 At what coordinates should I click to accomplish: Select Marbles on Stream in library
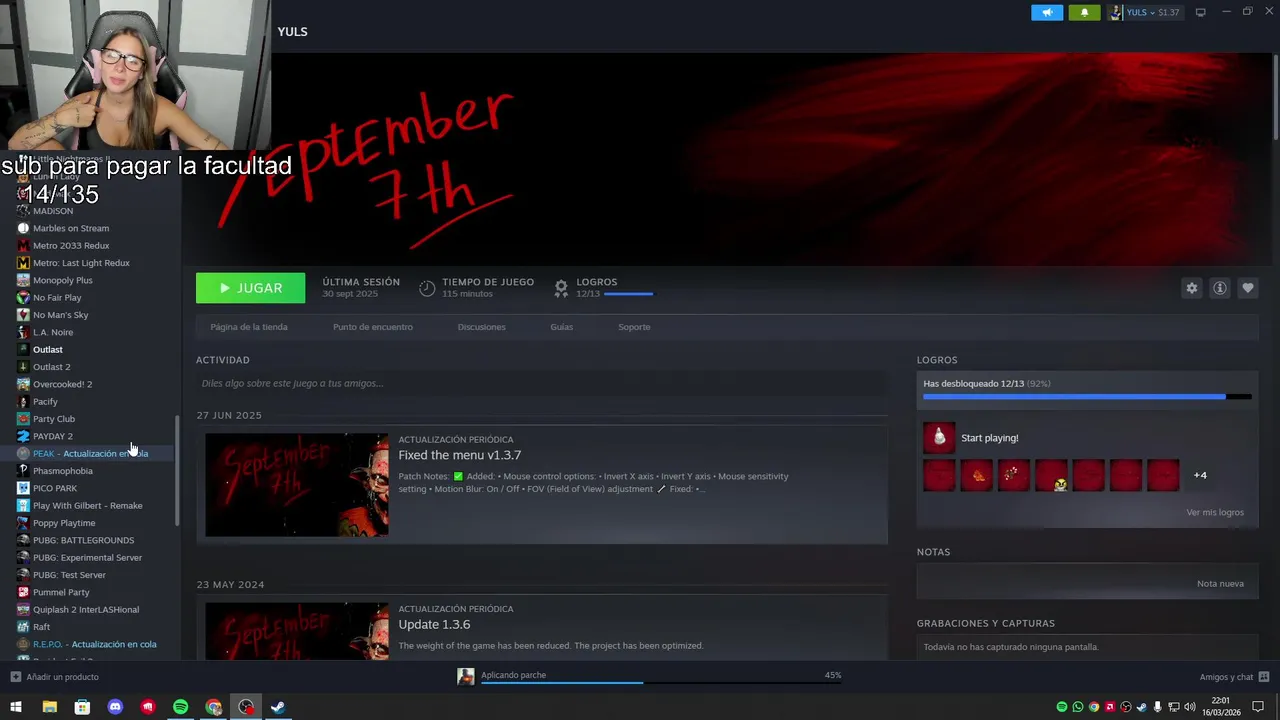click(x=70, y=228)
